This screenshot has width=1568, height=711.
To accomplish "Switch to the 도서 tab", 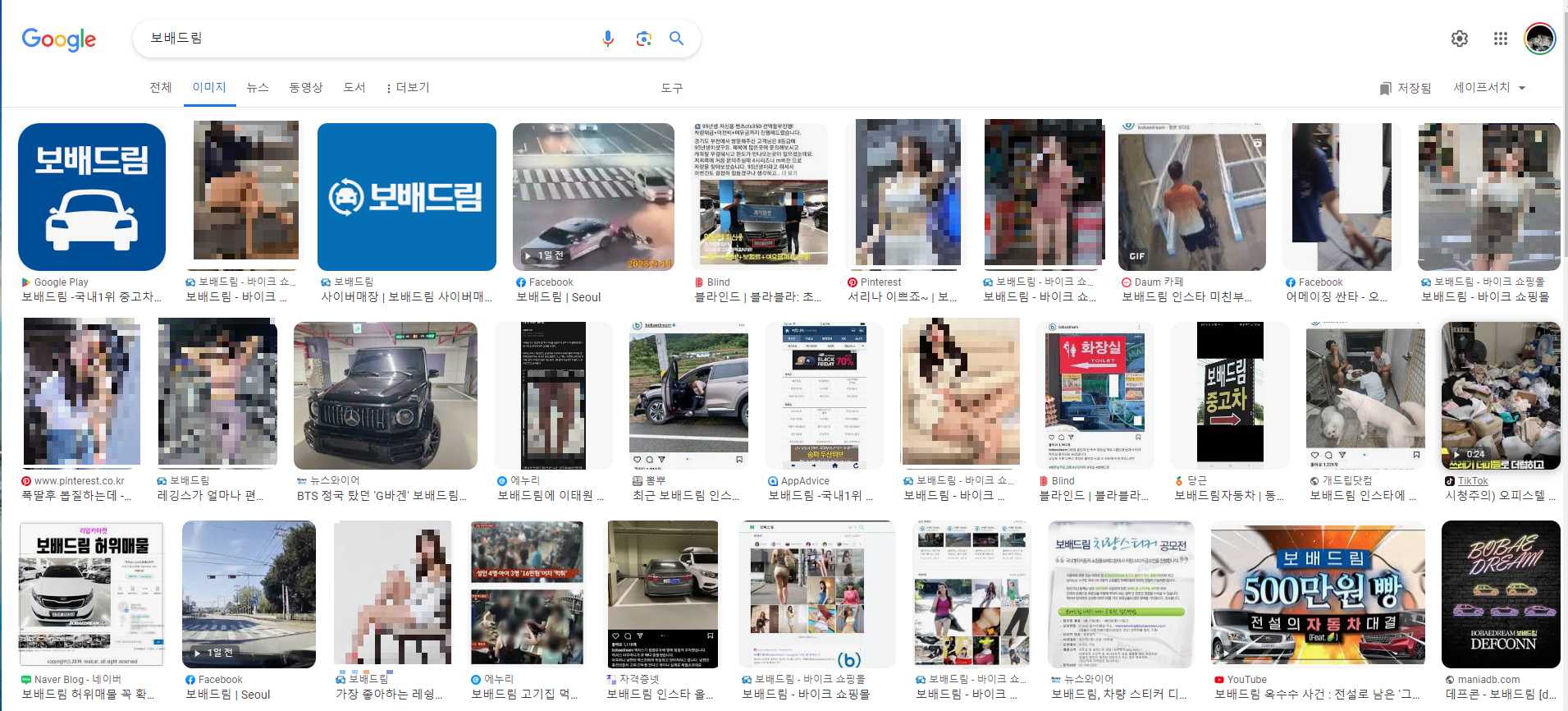I will point(354,87).
